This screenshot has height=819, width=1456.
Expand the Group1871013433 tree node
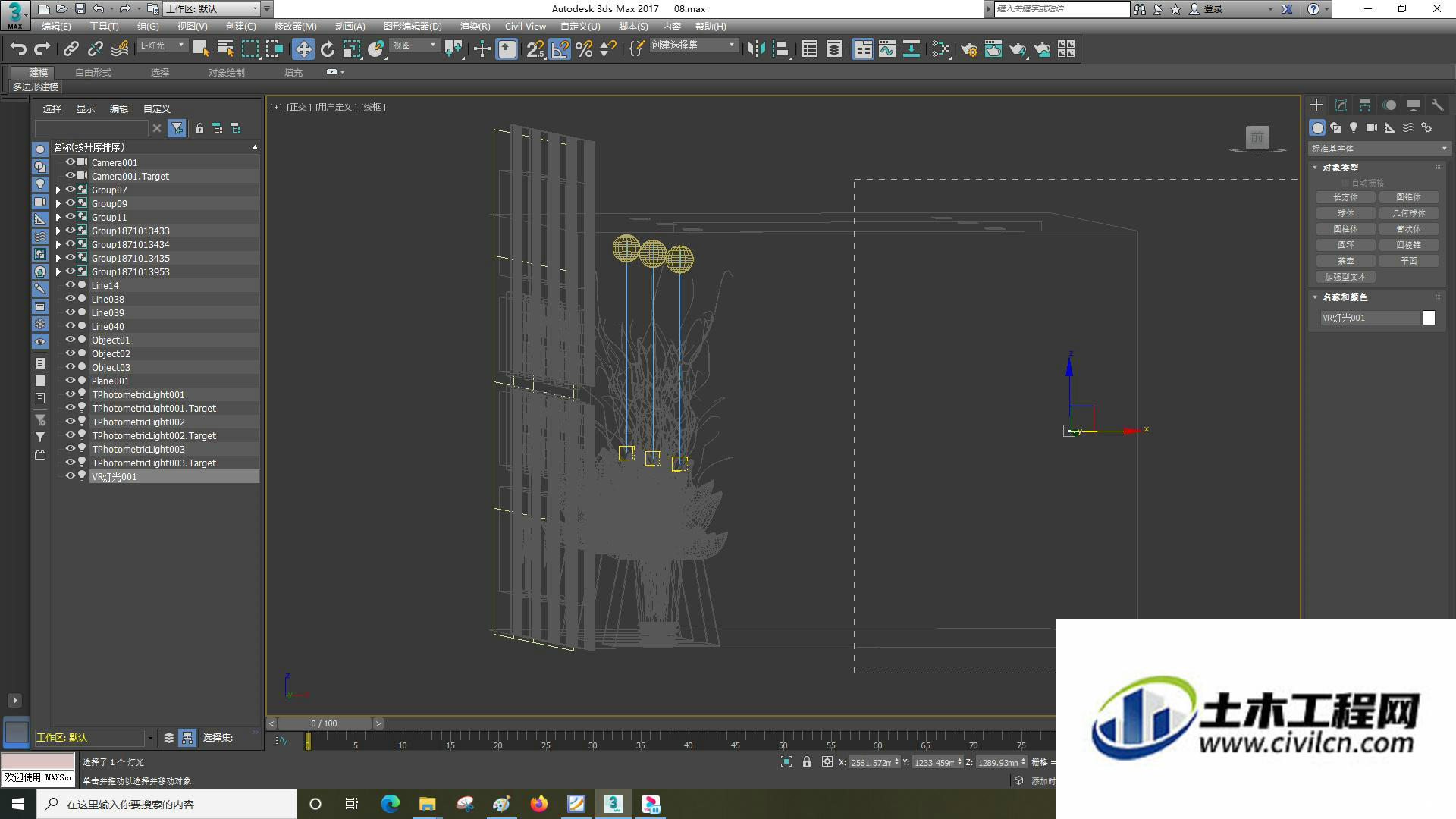58,231
